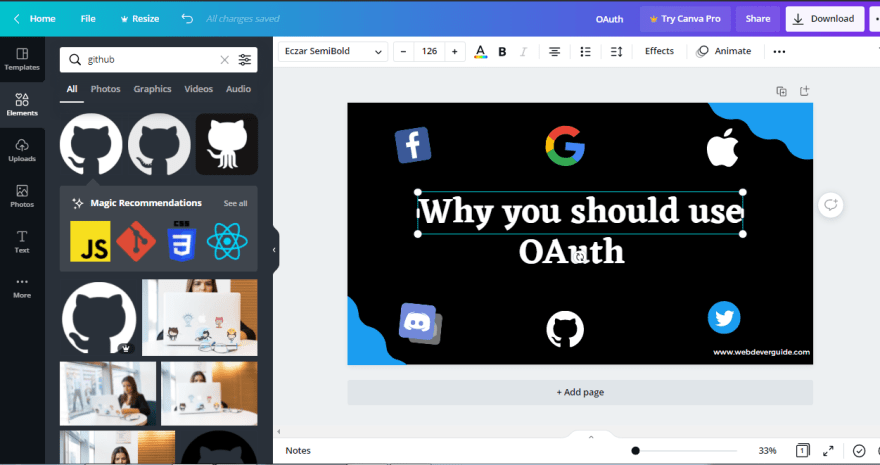The image size is (880, 465).
Task: Click the undo arrow icon
Action: tap(187, 19)
